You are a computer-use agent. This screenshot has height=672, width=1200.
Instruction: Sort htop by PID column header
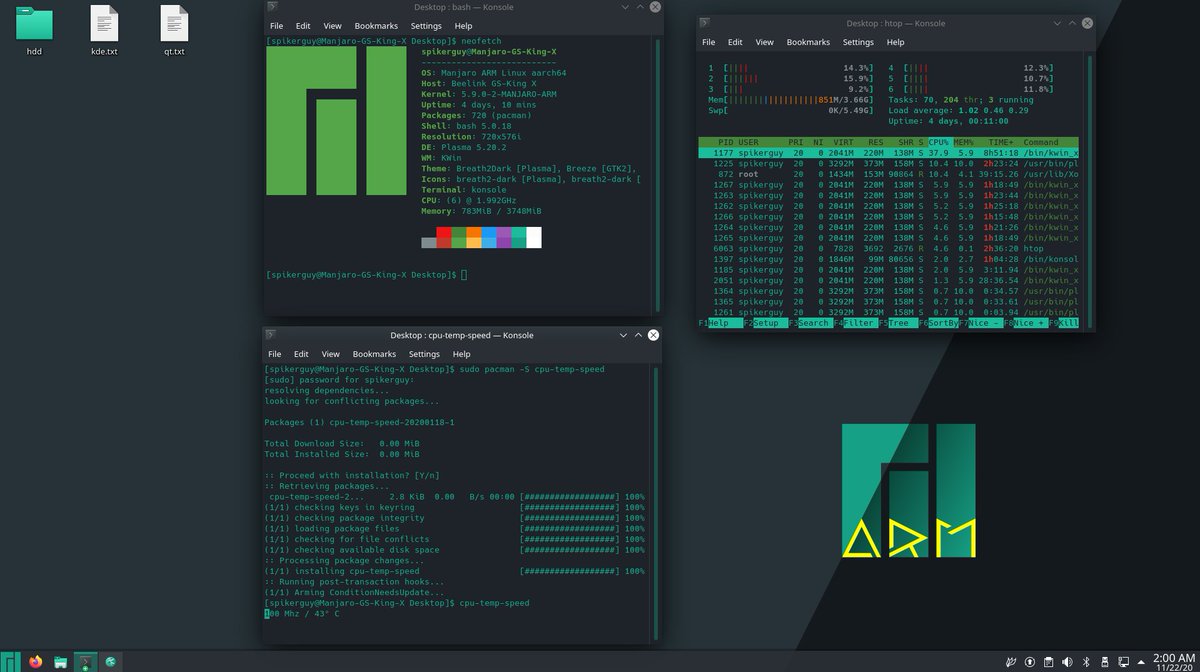pos(724,142)
